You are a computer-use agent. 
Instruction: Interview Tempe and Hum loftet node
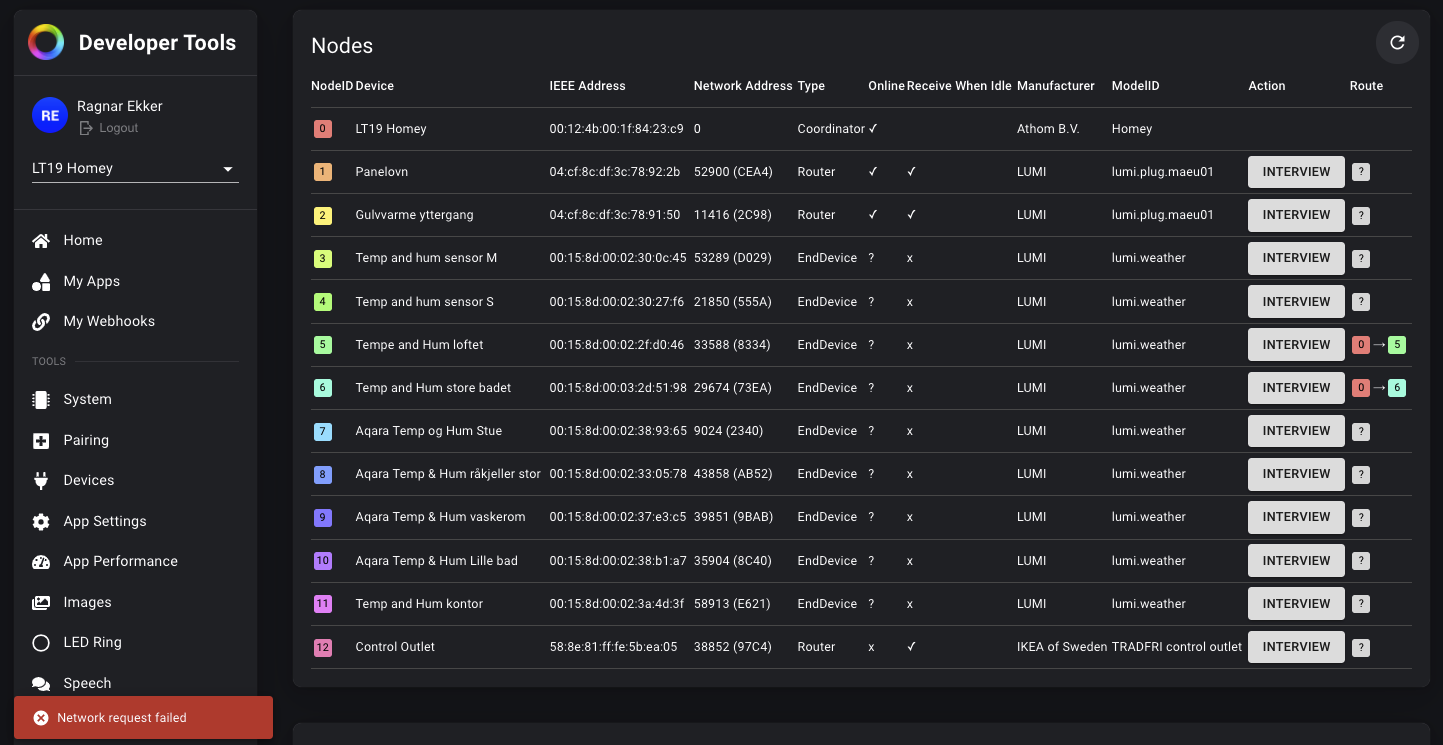click(x=1296, y=345)
